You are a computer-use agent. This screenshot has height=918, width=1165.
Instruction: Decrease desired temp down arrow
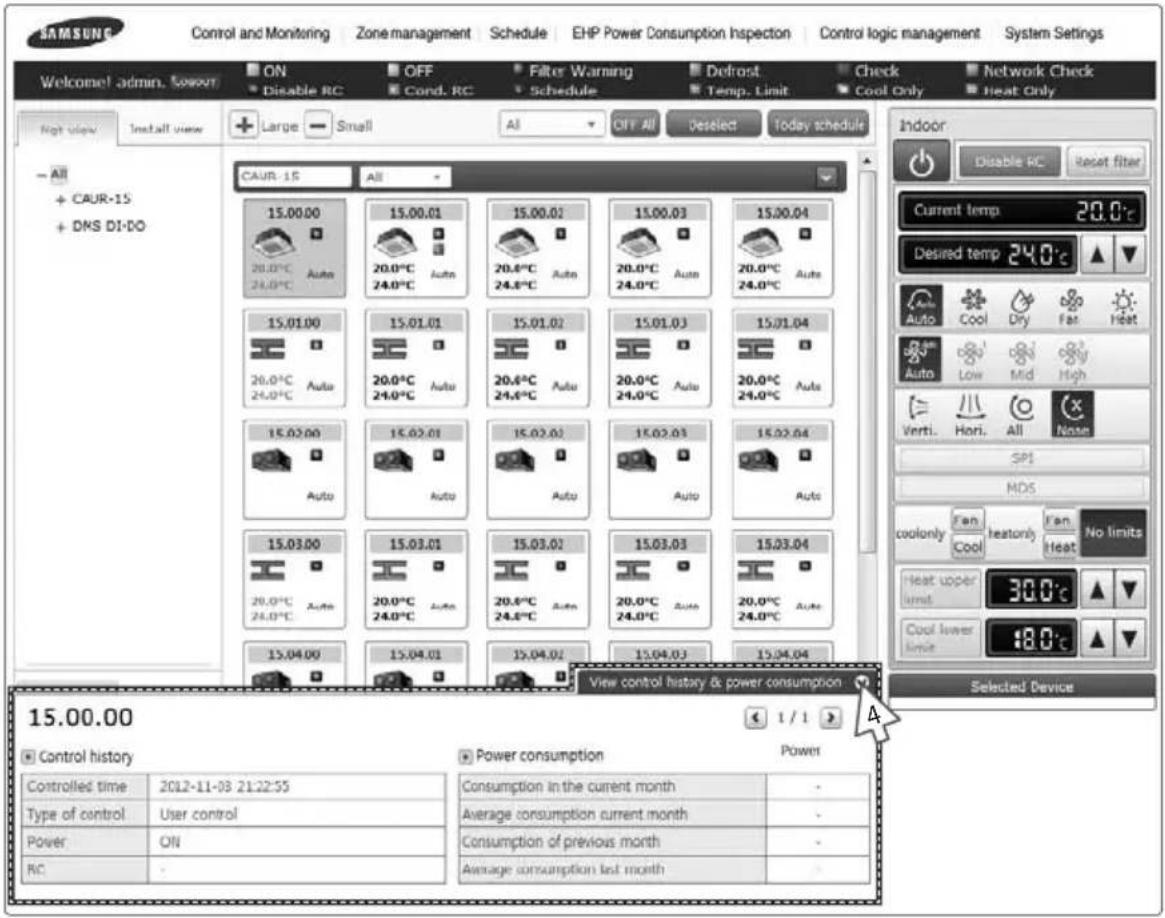[1130, 254]
